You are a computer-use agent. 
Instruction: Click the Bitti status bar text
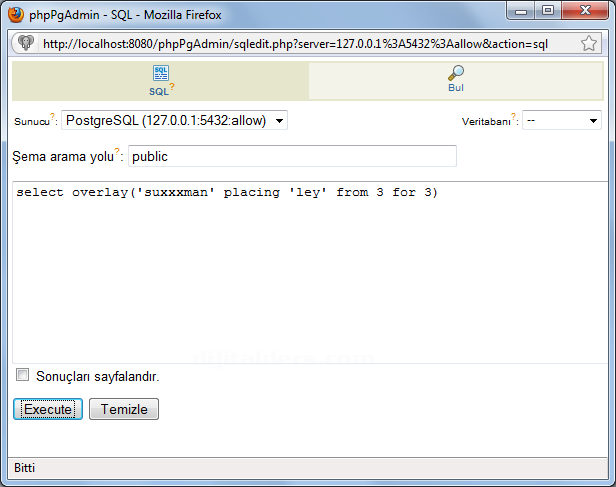point(24,468)
